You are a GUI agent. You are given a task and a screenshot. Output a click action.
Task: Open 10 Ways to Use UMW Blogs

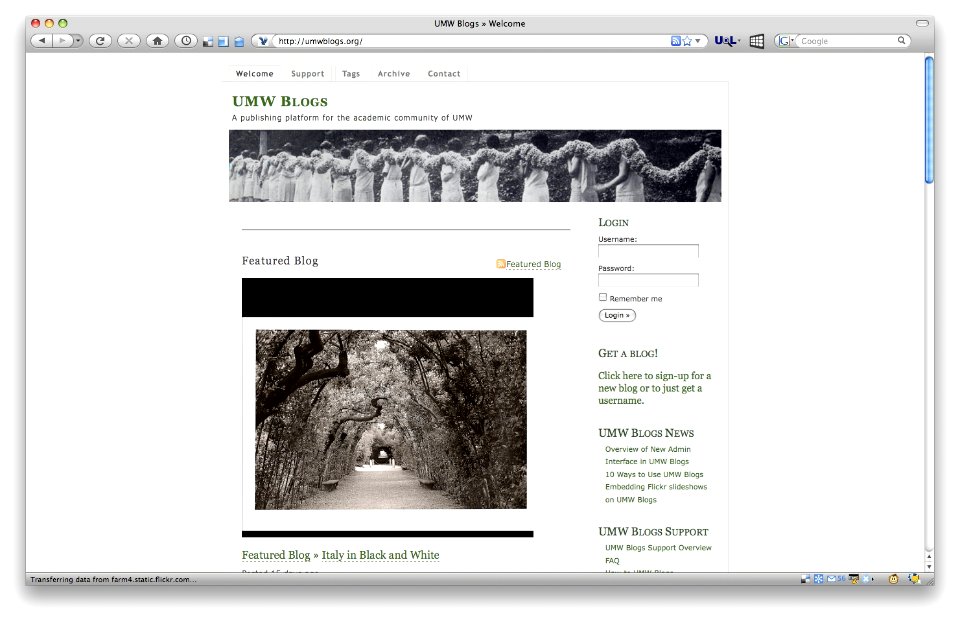[x=654, y=475]
